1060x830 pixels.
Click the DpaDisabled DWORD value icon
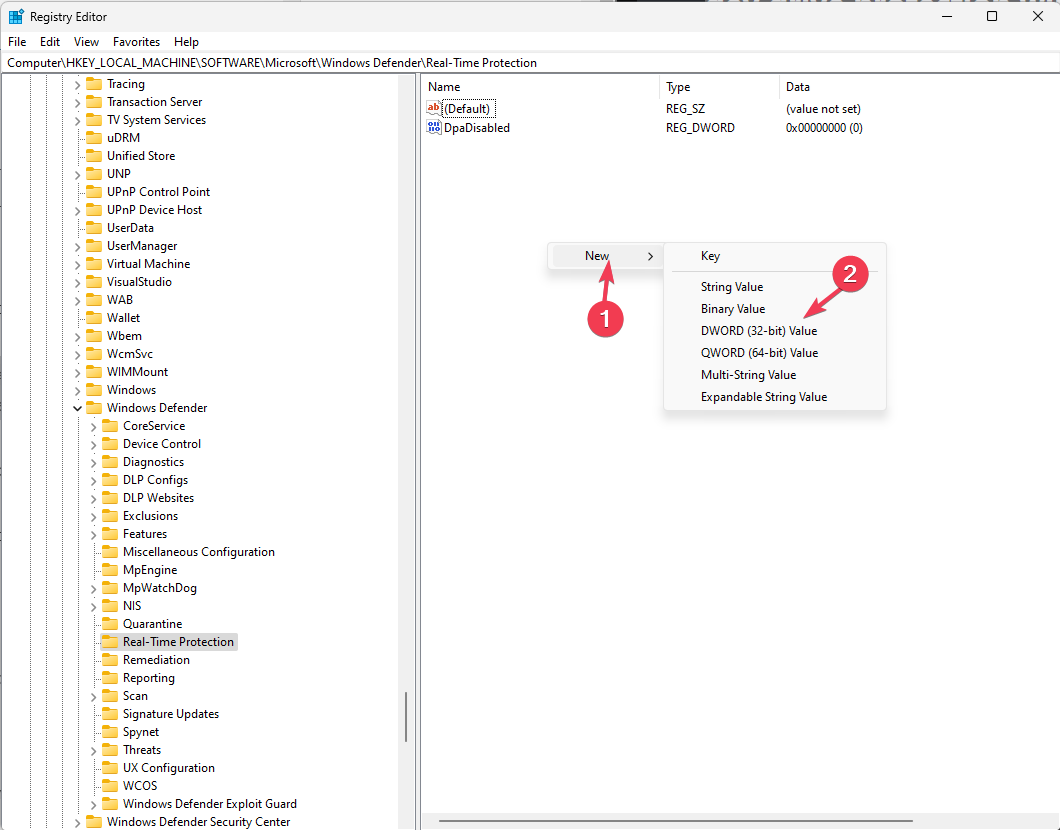434,127
